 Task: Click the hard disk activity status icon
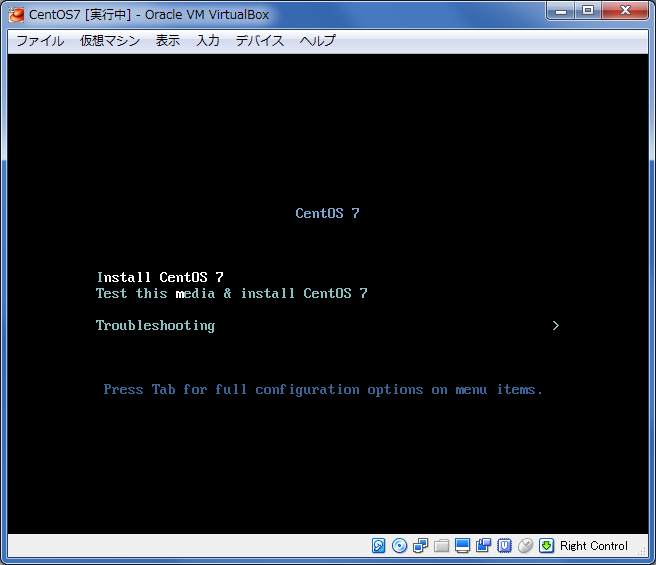[379, 546]
